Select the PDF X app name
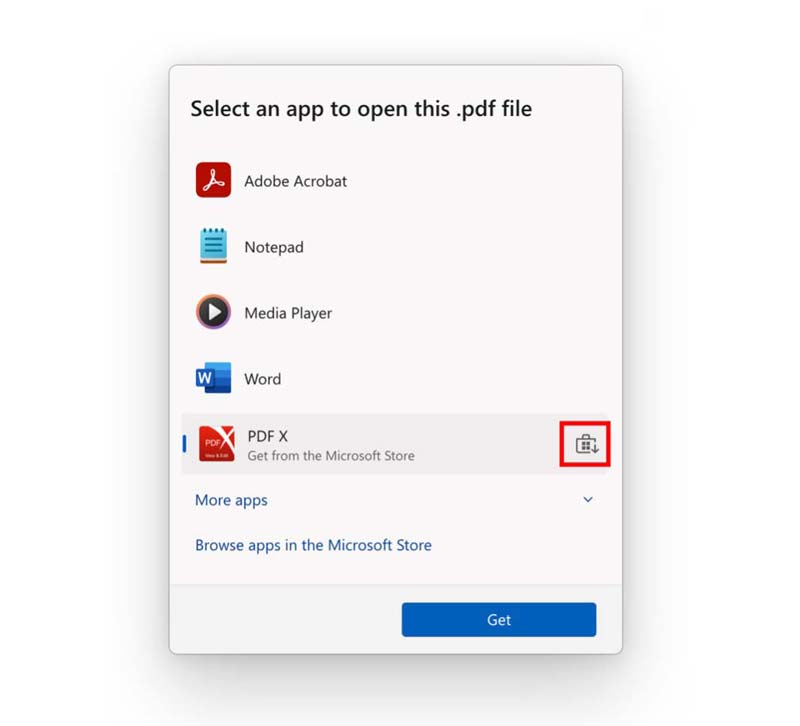 click(268, 436)
